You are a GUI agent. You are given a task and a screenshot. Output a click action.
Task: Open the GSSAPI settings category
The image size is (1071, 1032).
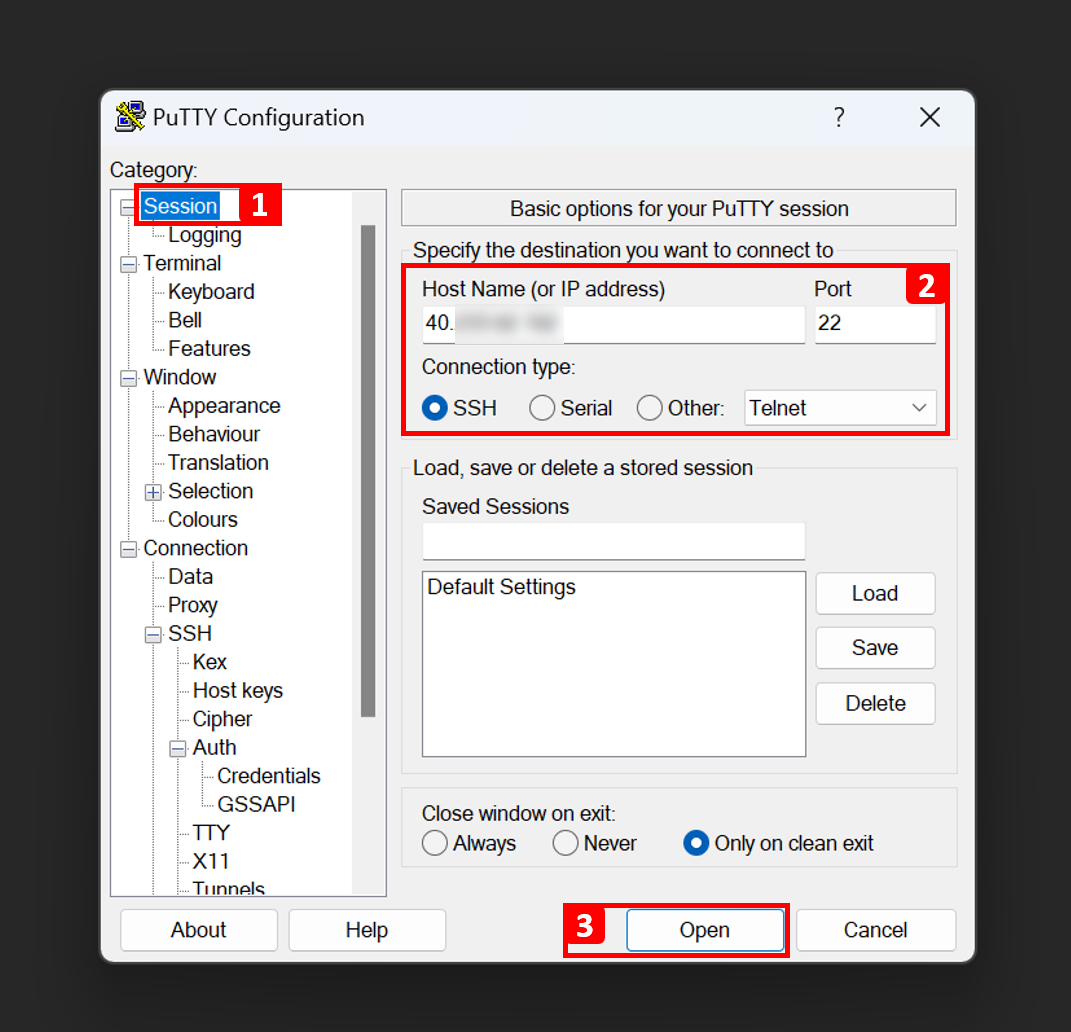256,804
